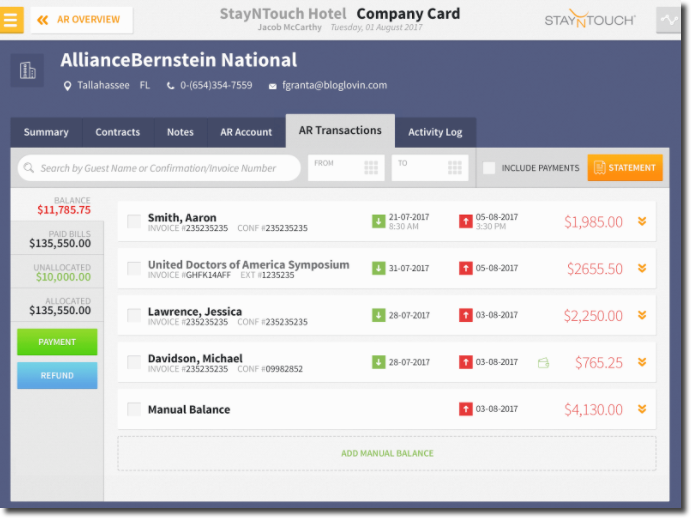Add a manual balance
Screen dimensions: 691x518
pyautogui.click(x=387, y=454)
